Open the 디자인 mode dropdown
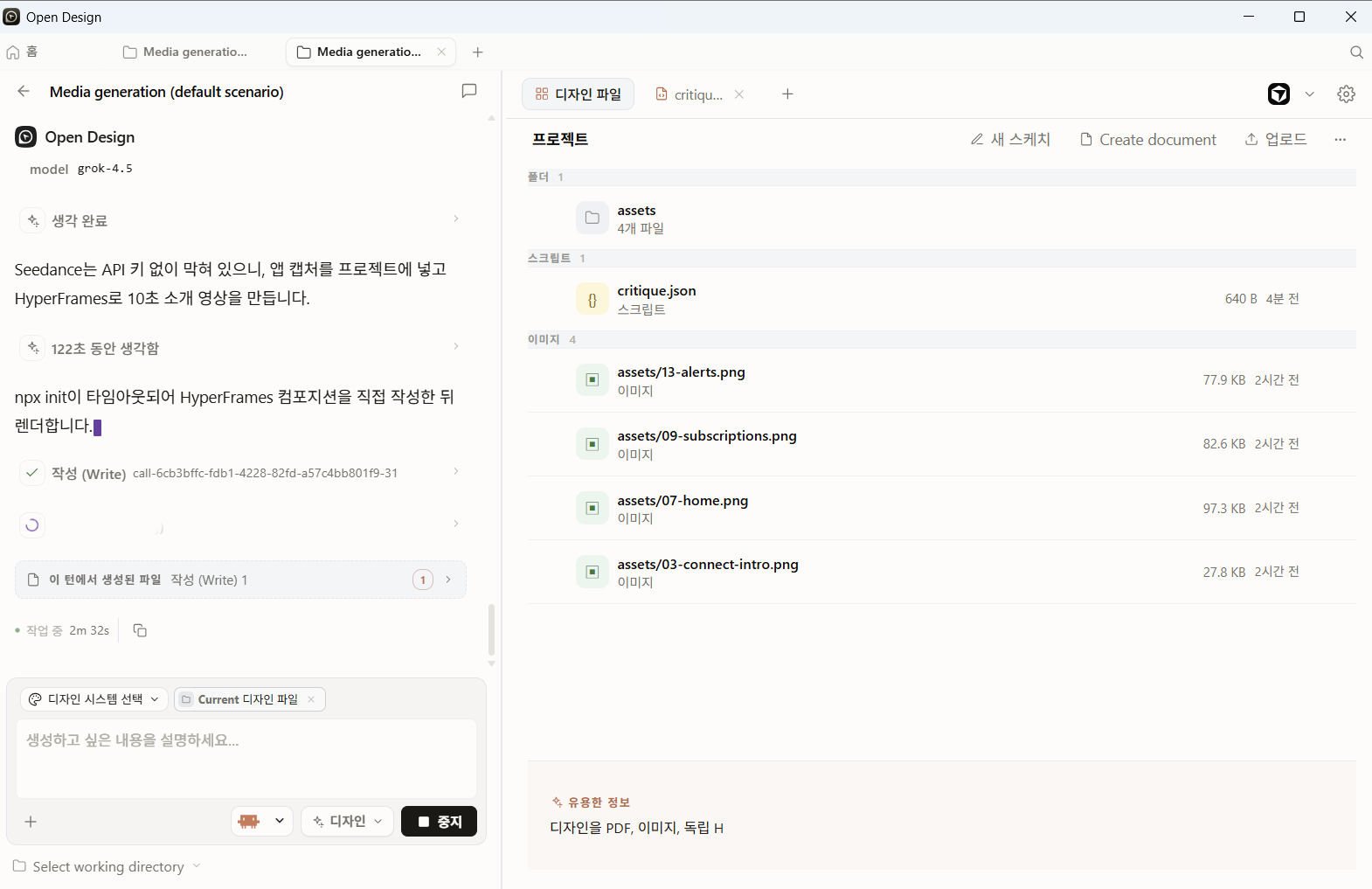 (348, 821)
